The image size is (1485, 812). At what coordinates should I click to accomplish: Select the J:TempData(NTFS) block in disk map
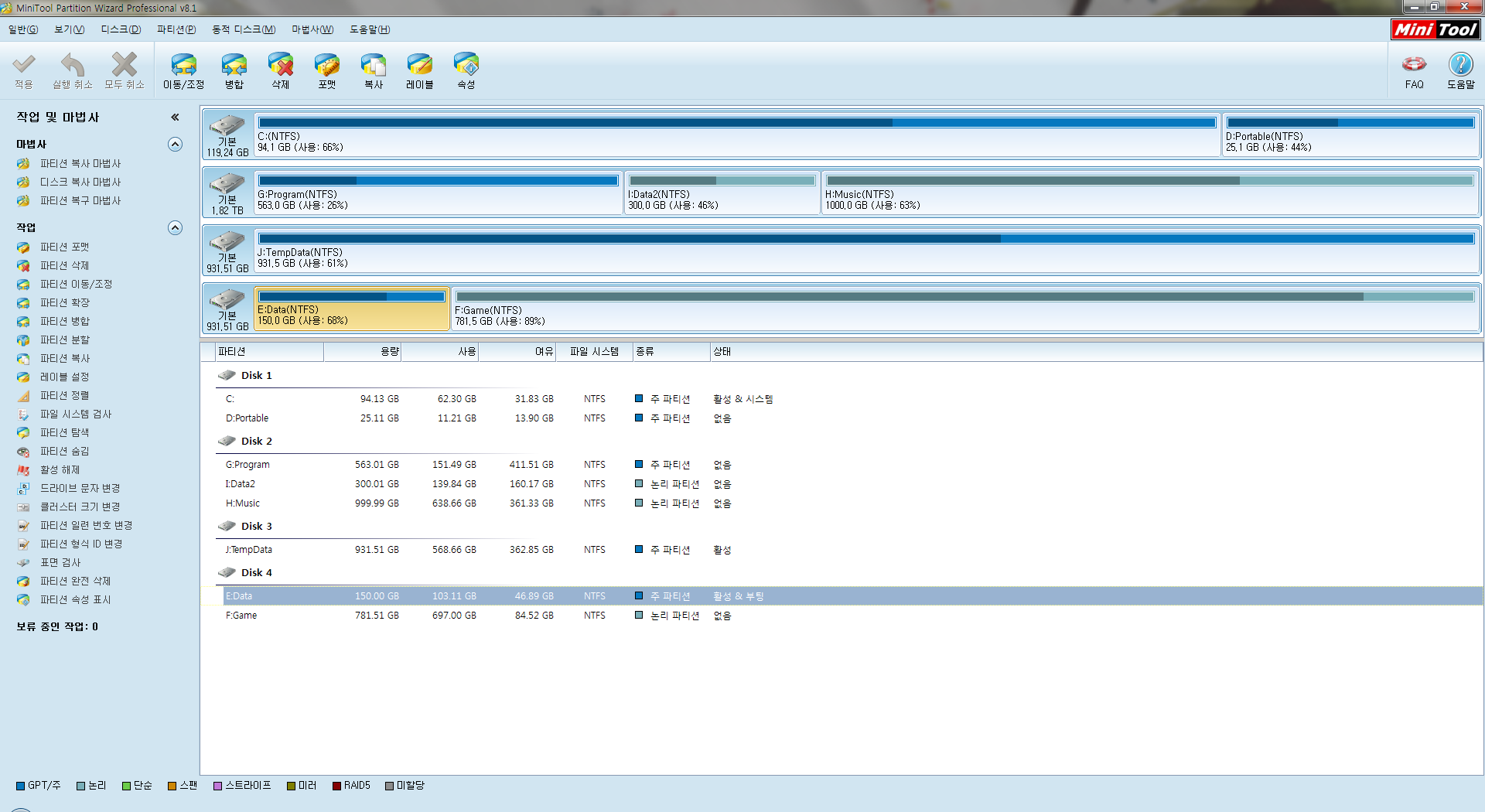[x=866, y=251]
